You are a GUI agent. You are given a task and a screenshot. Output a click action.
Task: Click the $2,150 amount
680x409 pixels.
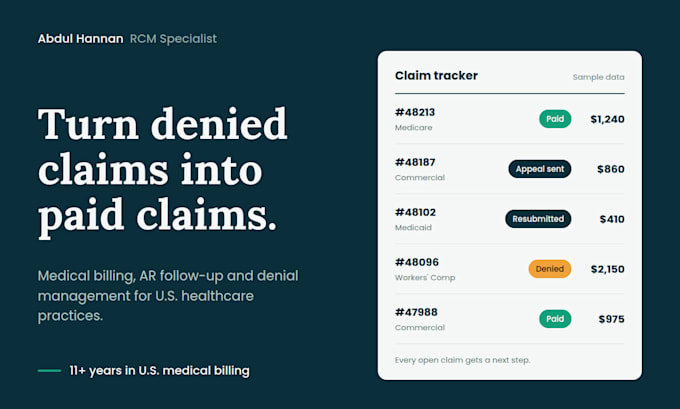608,269
